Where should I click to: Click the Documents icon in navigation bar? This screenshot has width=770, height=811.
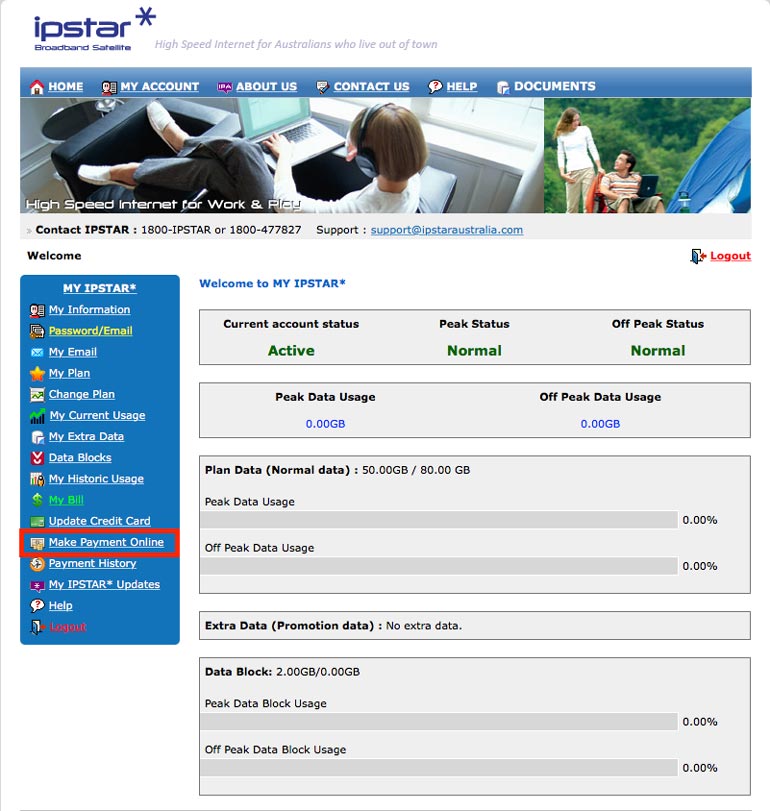(x=503, y=87)
